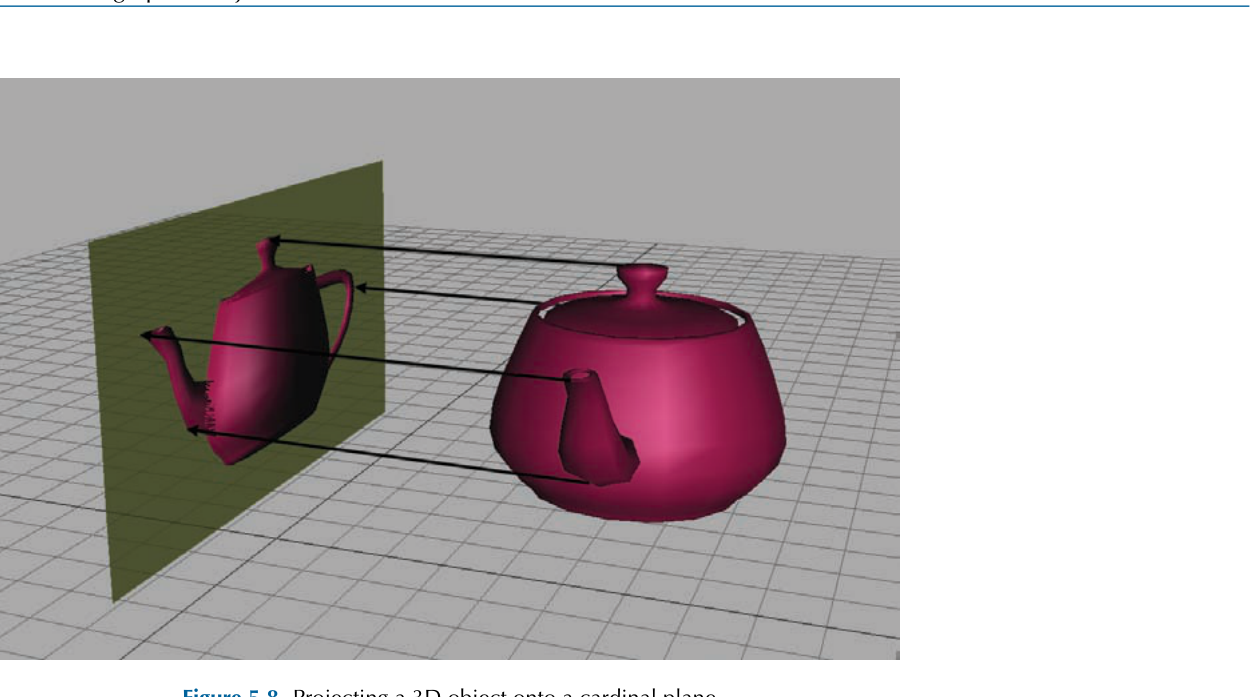Viewport: 1250px width, 697px height.
Task: Click the projected teapot's lid knob
Action: click(x=268, y=254)
